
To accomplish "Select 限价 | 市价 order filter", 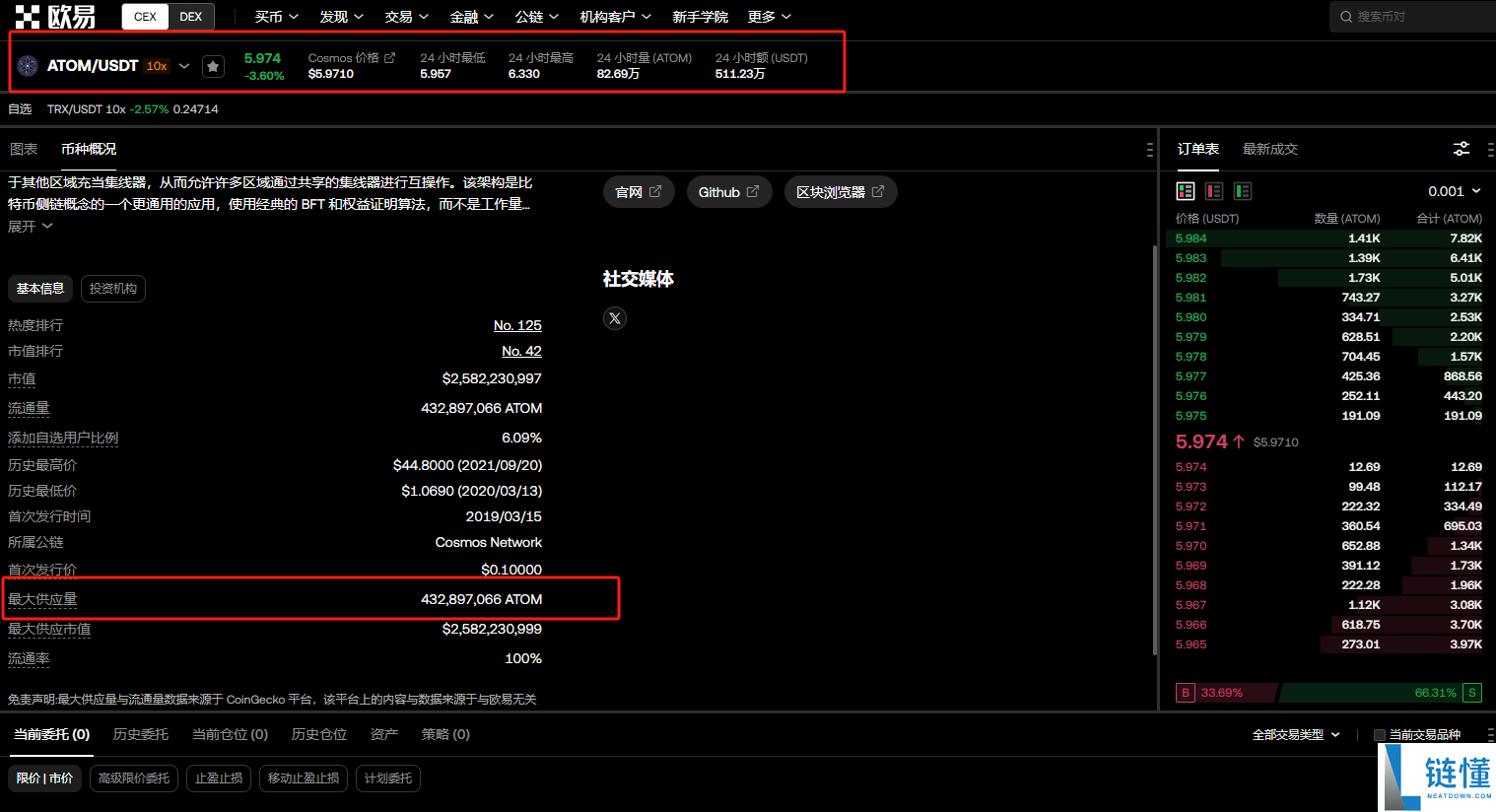I will click(x=44, y=778).
